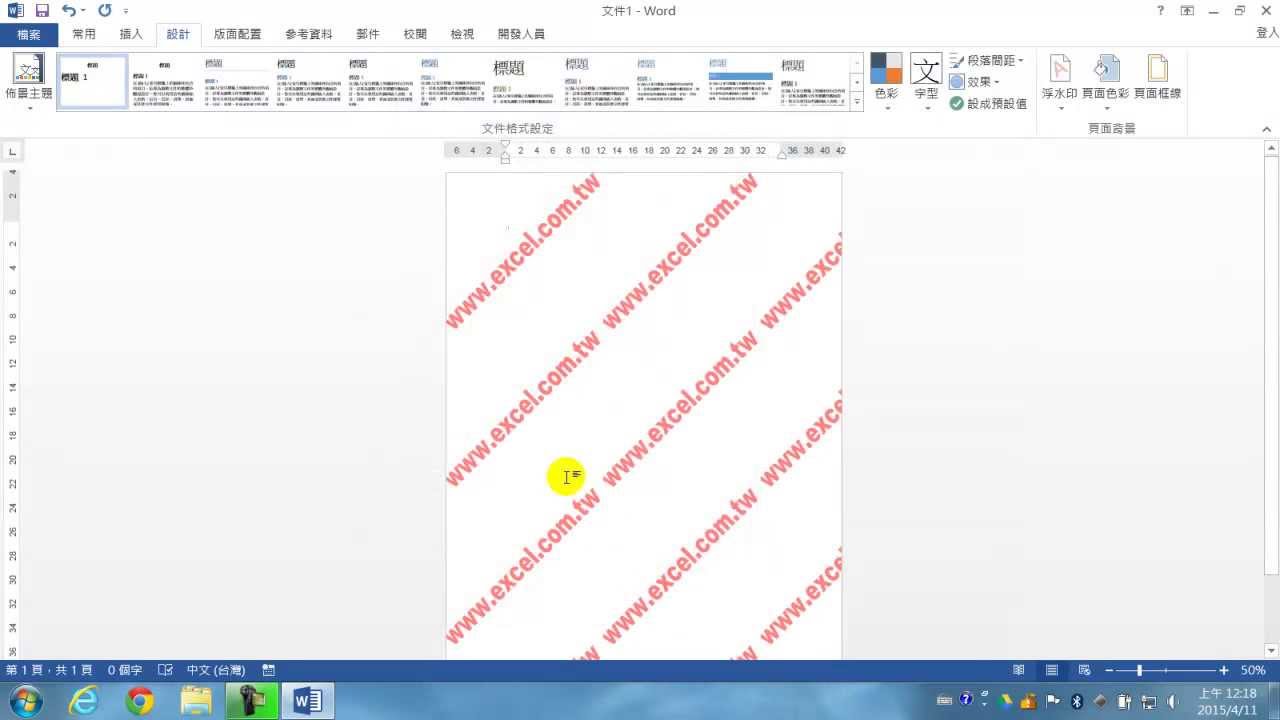Open the Undo history dropdown arrow

tap(82, 11)
